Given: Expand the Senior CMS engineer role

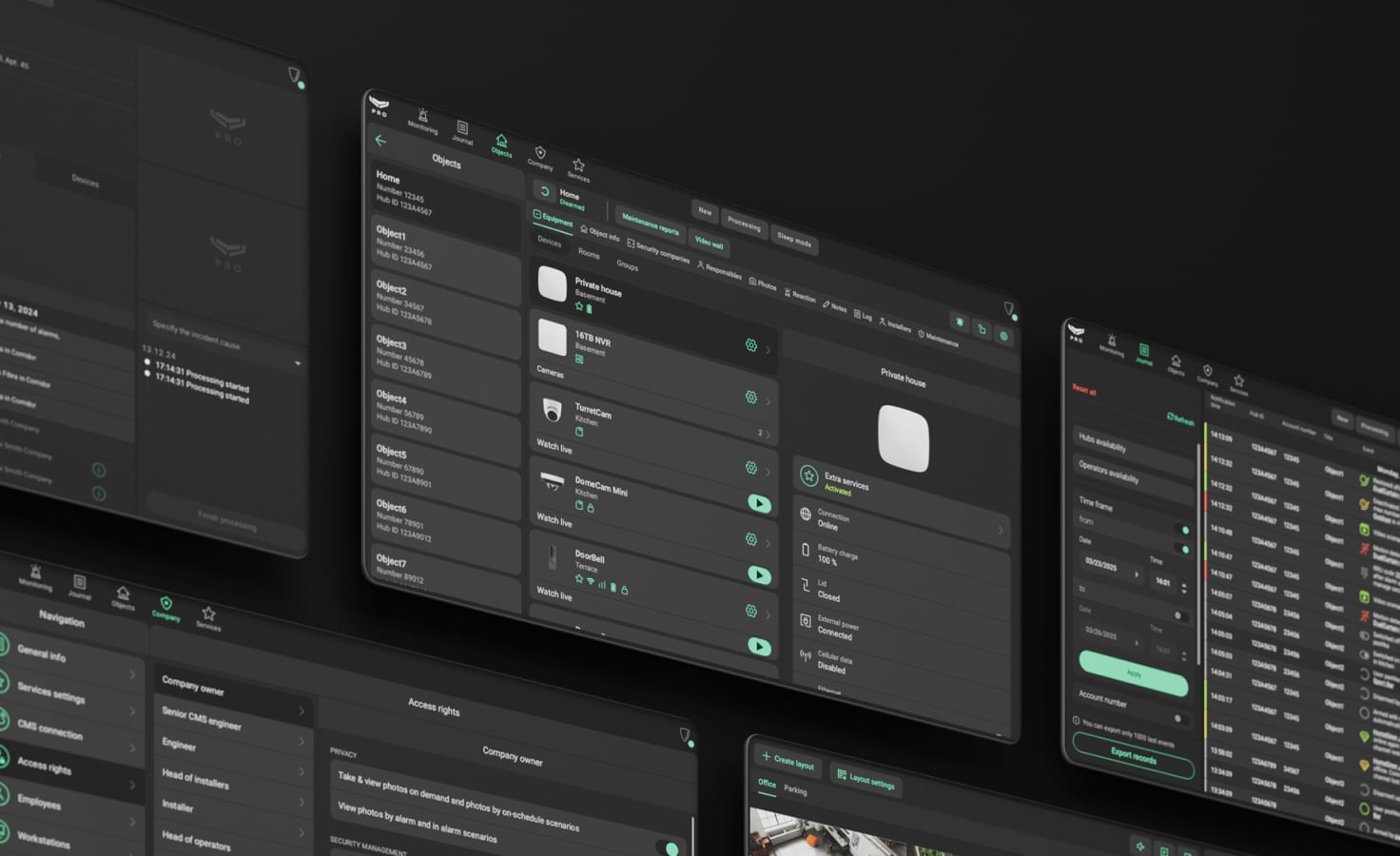Looking at the screenshot, I should [x=301, y=711].
